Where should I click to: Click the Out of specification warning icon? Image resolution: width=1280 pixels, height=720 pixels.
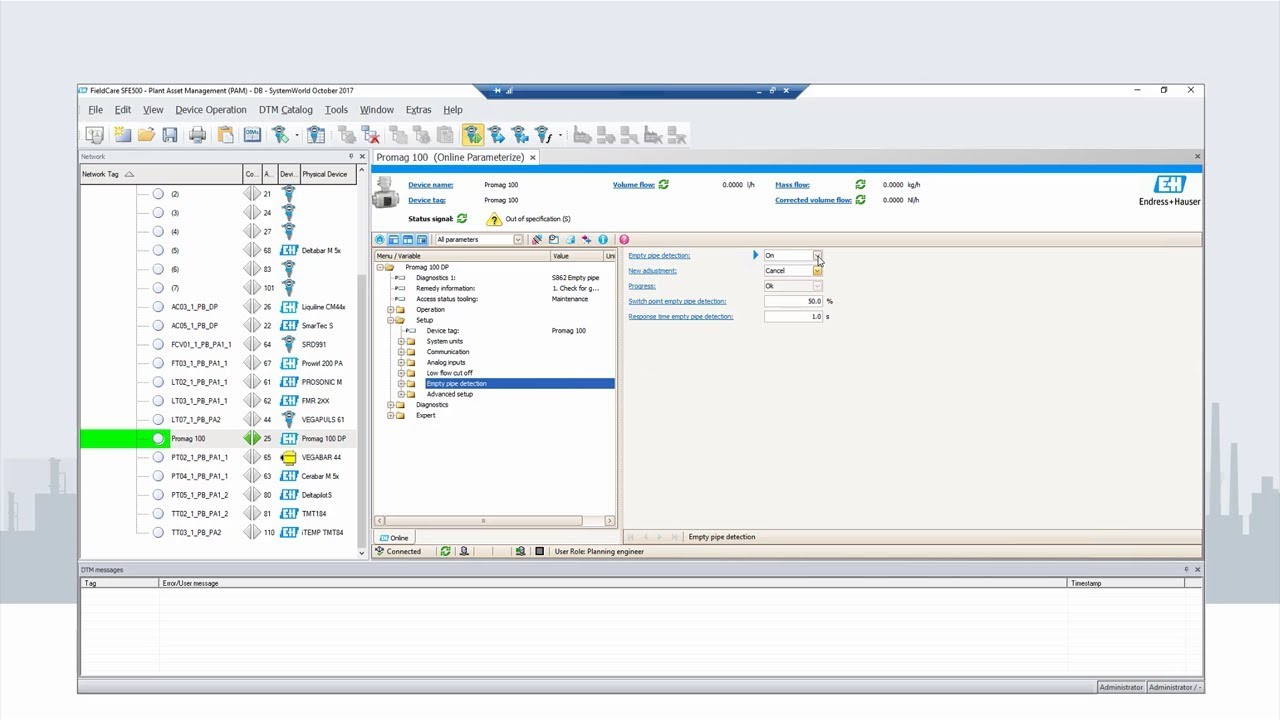pyautogui.click(x=494, y=219)
